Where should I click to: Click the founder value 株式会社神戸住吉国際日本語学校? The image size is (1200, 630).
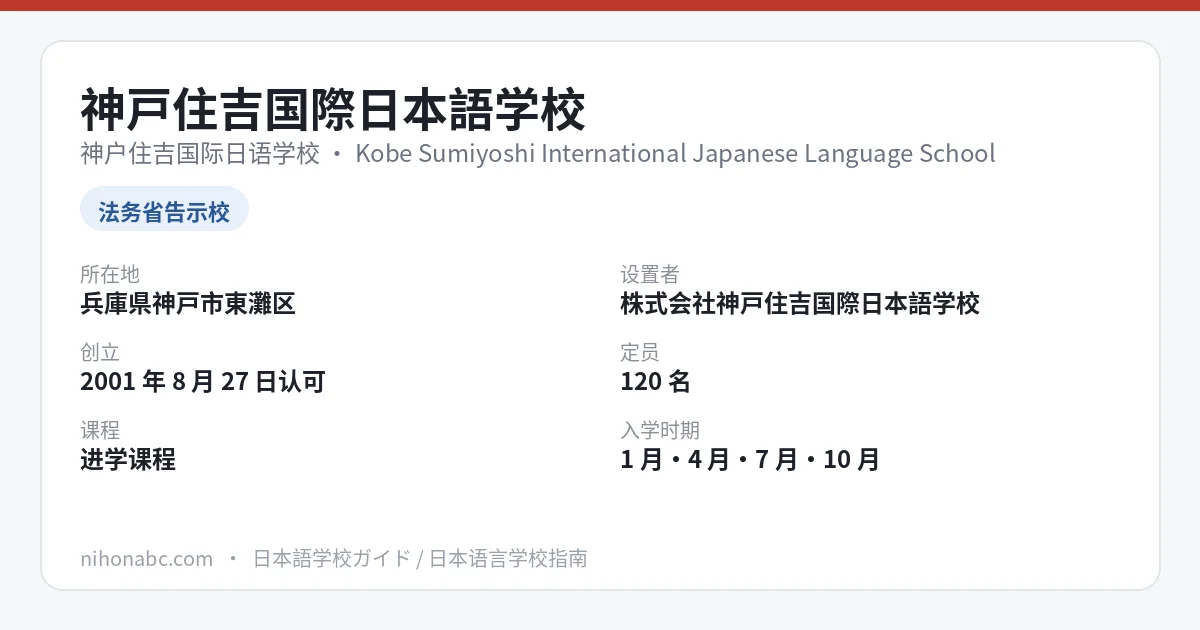pos(800,303)
